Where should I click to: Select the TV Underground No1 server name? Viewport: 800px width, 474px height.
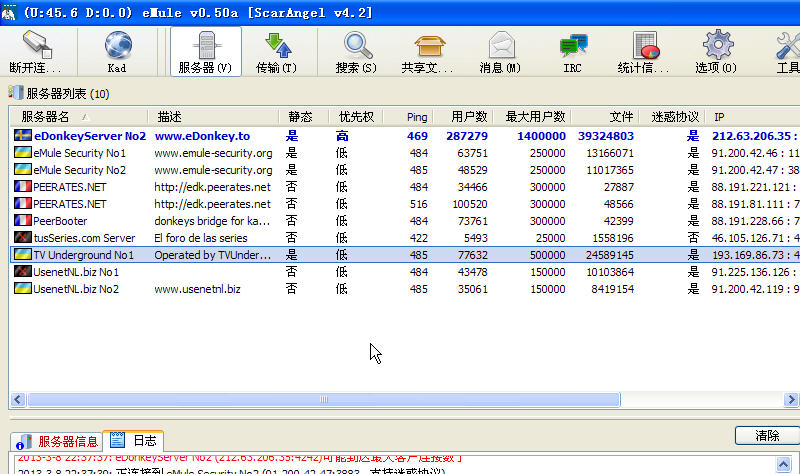click(83, 255)
